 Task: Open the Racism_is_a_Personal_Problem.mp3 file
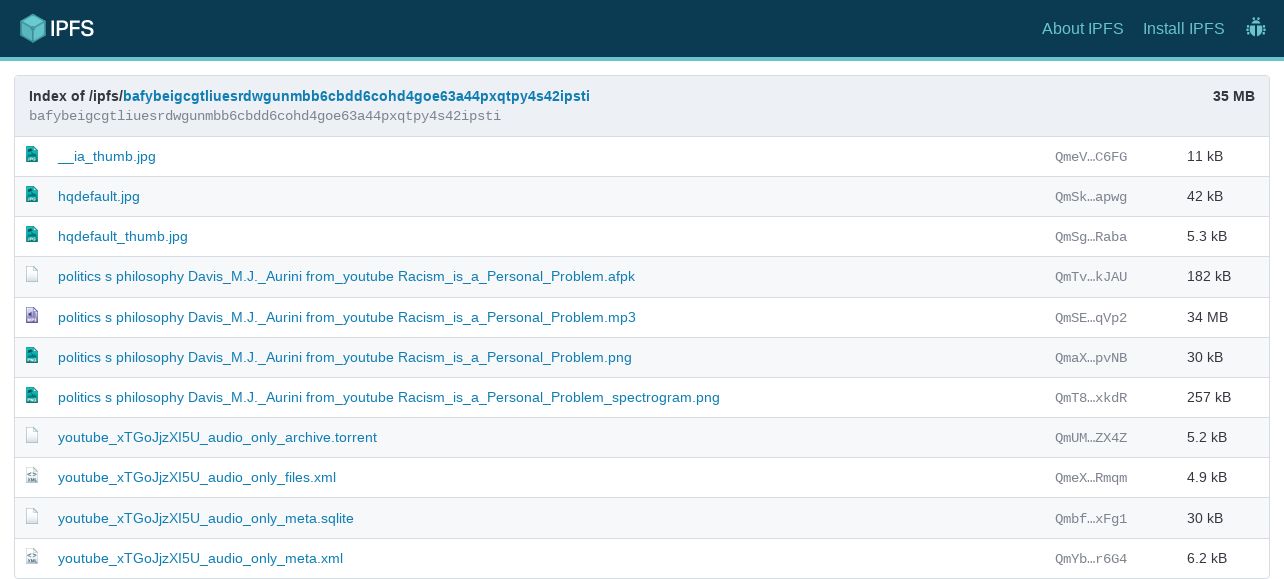347,317
